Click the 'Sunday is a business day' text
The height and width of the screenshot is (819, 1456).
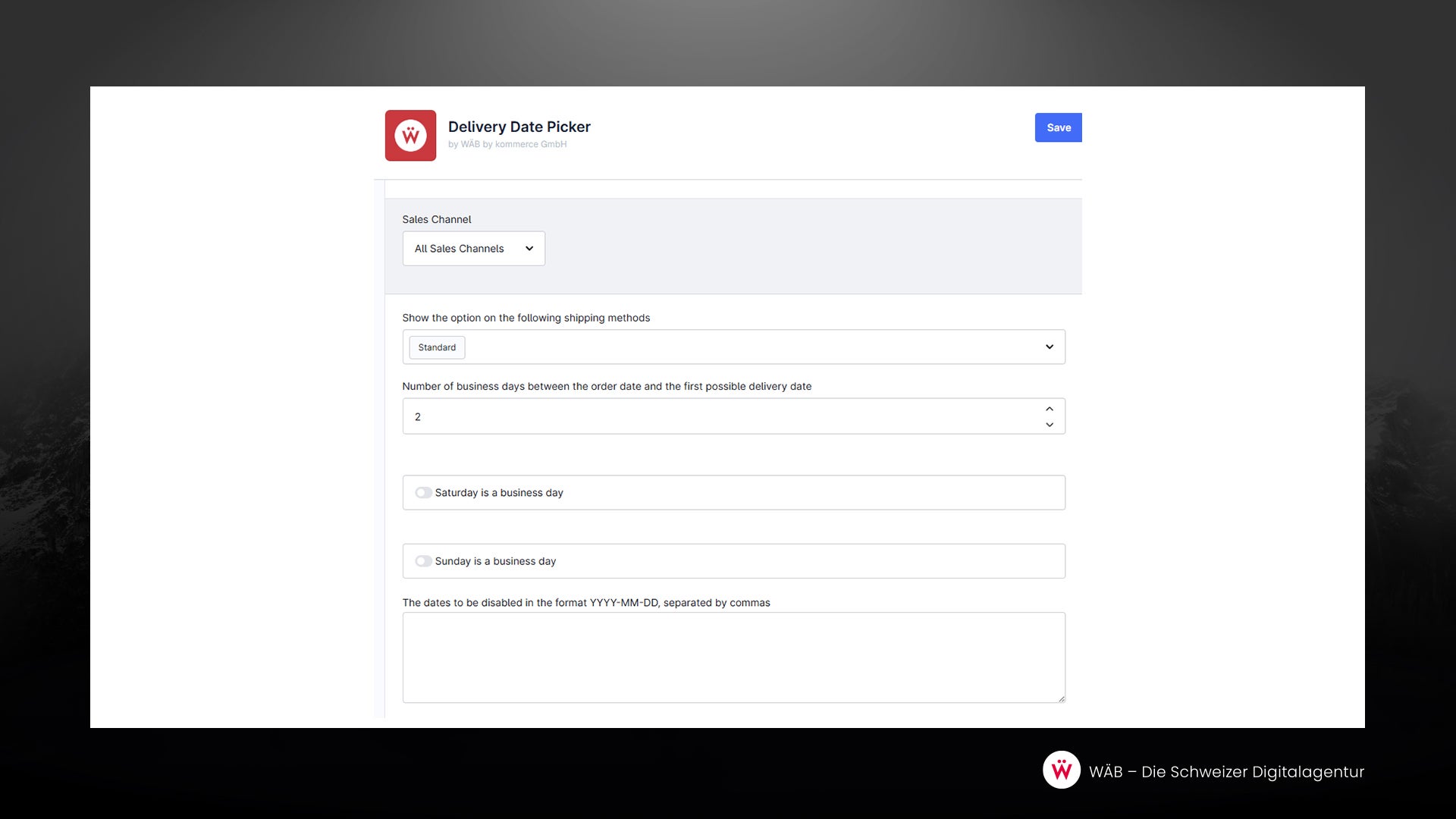(495, 561)
